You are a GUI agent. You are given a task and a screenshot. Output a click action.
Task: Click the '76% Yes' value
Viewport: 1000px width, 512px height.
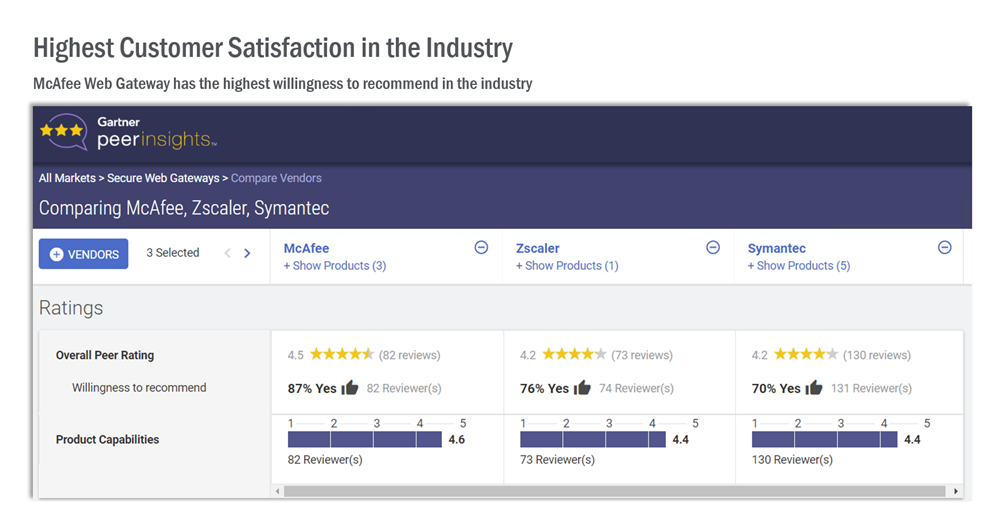(544, 388)
